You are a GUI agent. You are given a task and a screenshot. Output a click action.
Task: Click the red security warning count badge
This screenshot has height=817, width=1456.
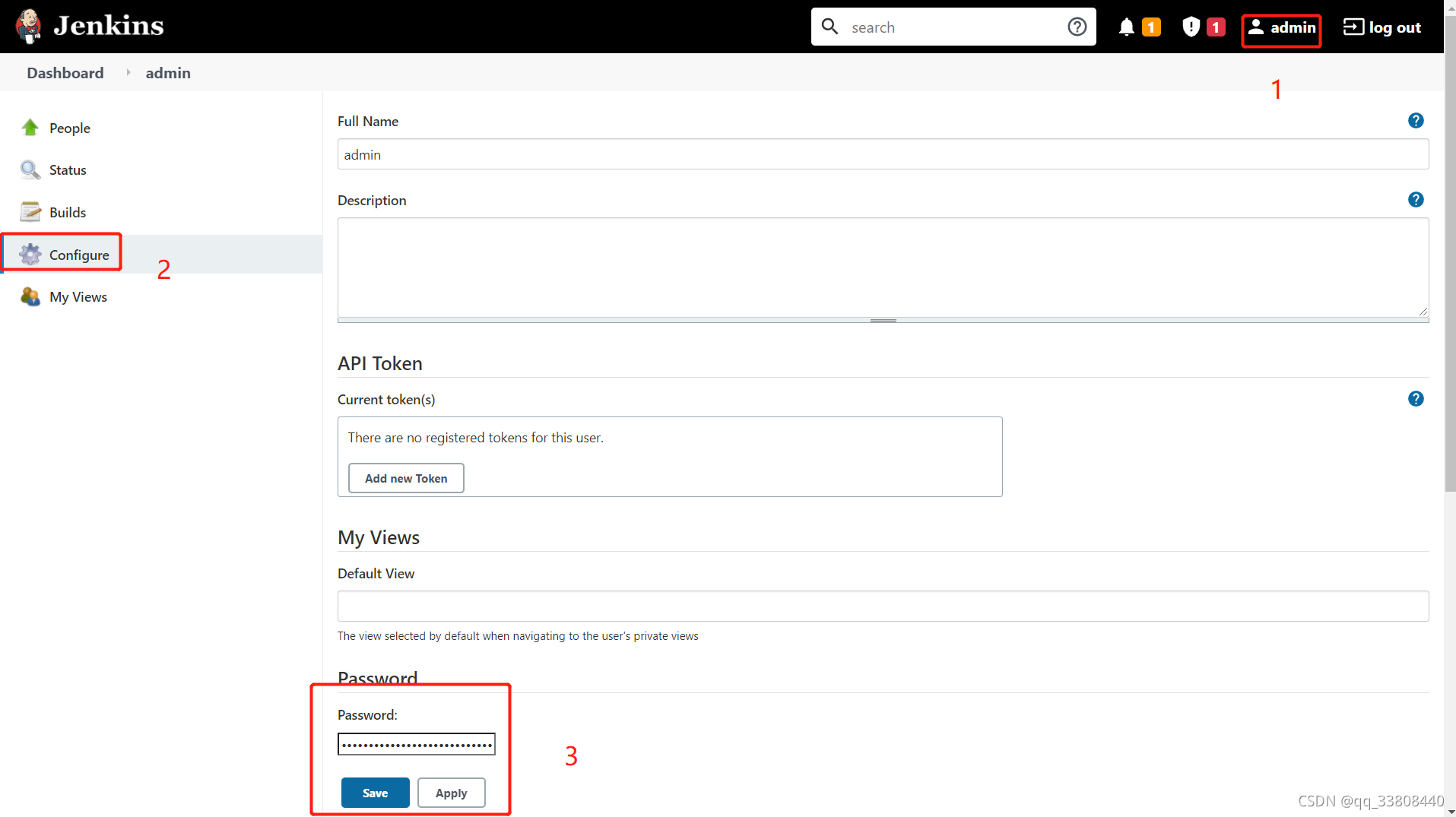(1216, 27)
